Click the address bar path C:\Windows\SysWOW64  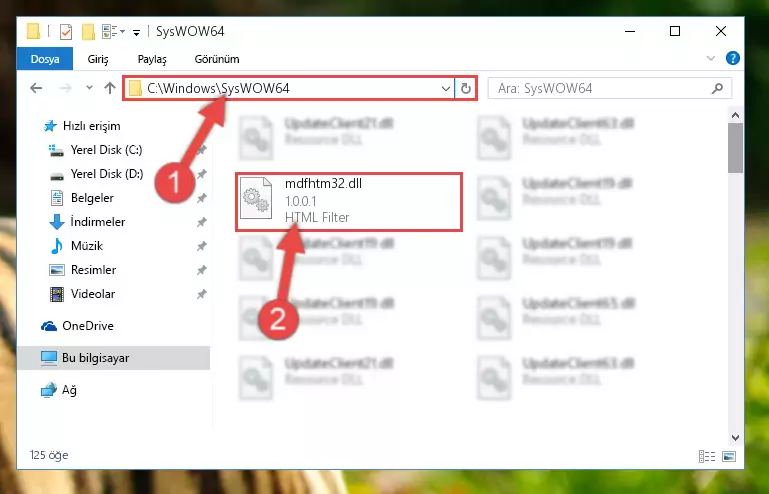point(218,88)
